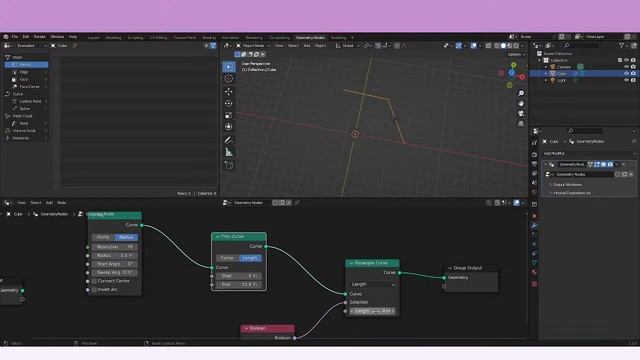The width and height of the screenshot is (640, 360).
Task: Enable the Invert Arc checkbox
Action: tap(94, 290)
